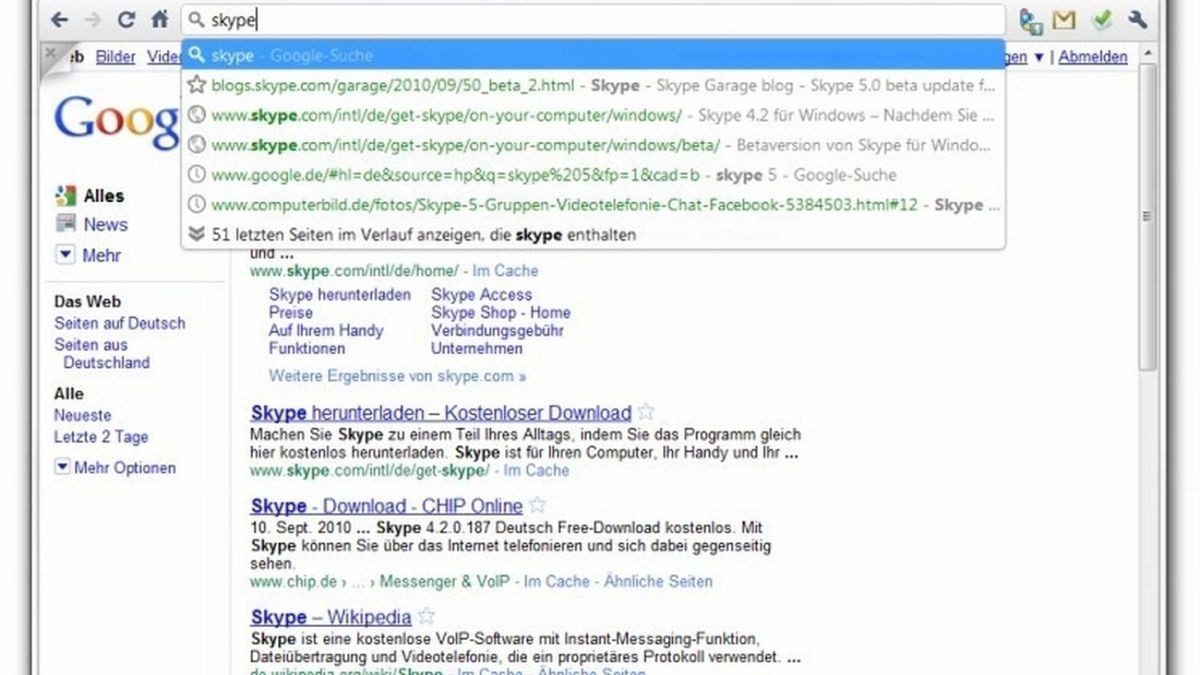
Task: Click the browser reload icon
Action: [125, 19]
